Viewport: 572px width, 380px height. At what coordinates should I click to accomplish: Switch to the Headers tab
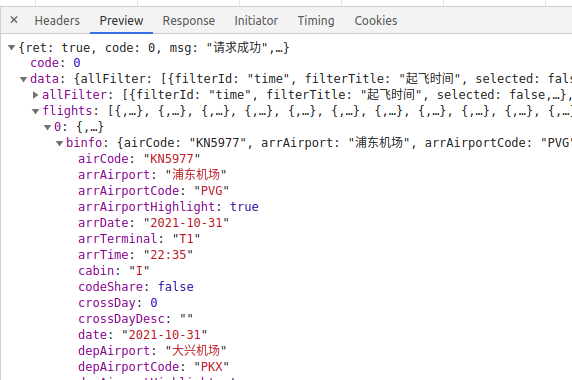57,21
